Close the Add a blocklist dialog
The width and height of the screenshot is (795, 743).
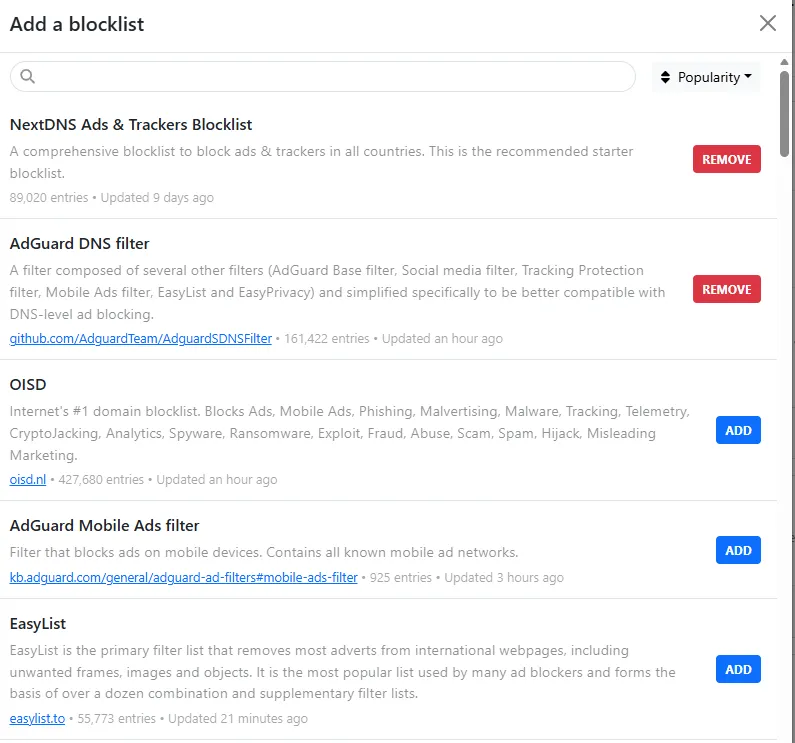[x=768, y=23]
